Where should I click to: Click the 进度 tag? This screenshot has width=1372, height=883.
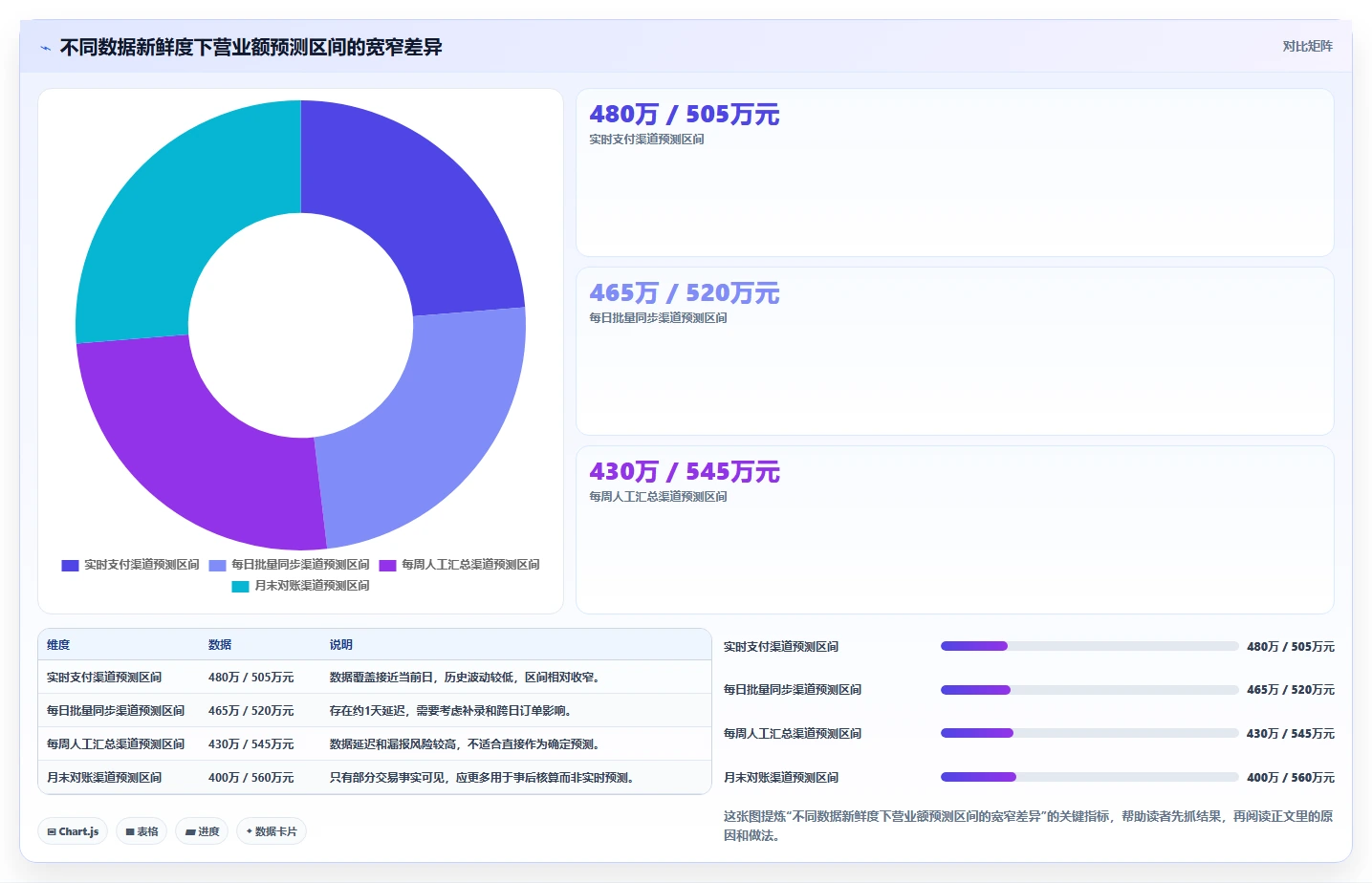tap(202, 831)
